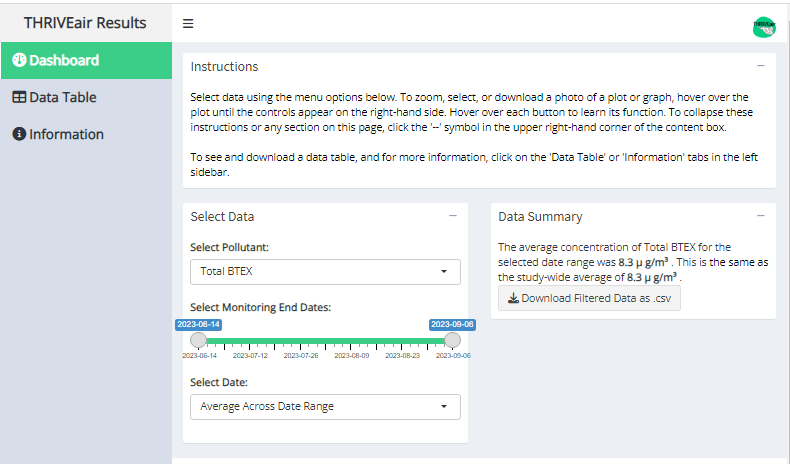Collapse the Data Summary panel

[761, 216]
